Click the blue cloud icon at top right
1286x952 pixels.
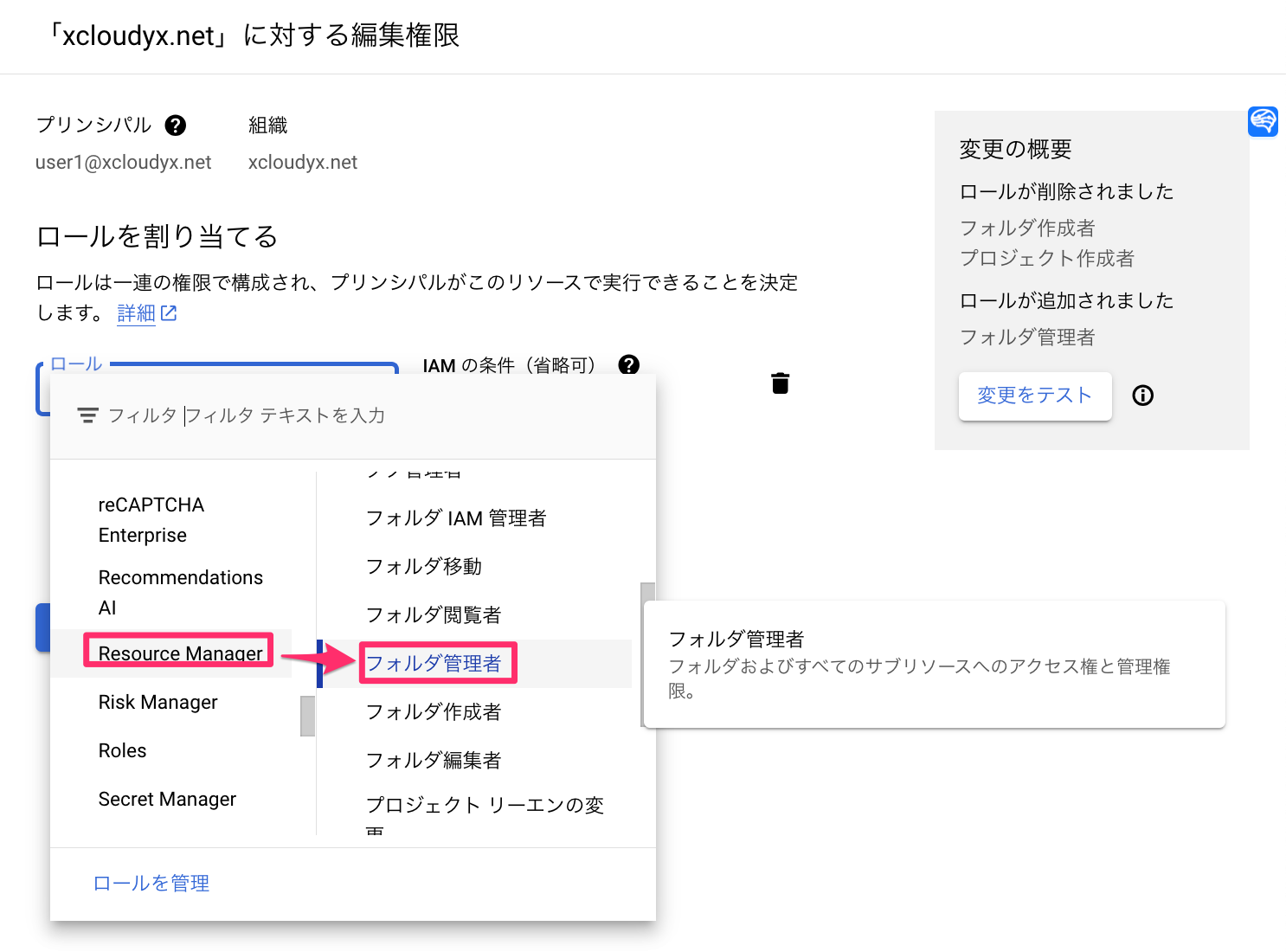point(1263,121)
